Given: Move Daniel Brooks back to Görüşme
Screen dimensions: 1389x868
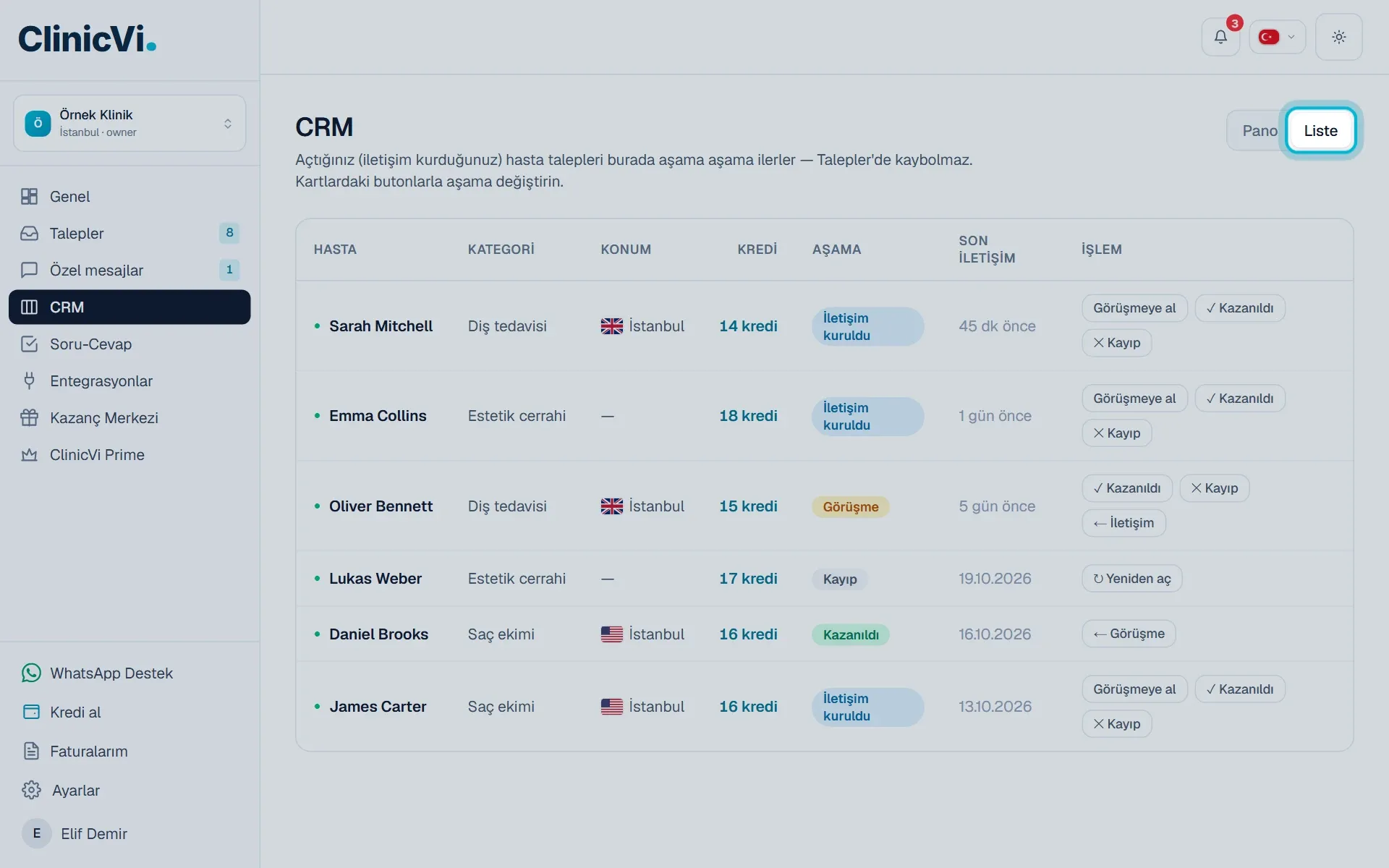Looking at the screenshot, I should tap(1129, 634).
